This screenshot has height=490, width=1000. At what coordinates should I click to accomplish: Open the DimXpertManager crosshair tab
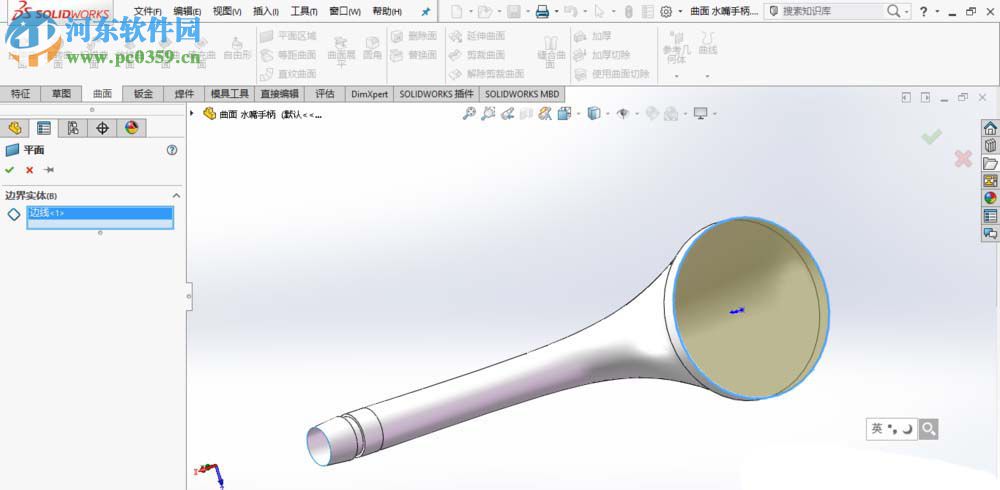tap(102, 128)
